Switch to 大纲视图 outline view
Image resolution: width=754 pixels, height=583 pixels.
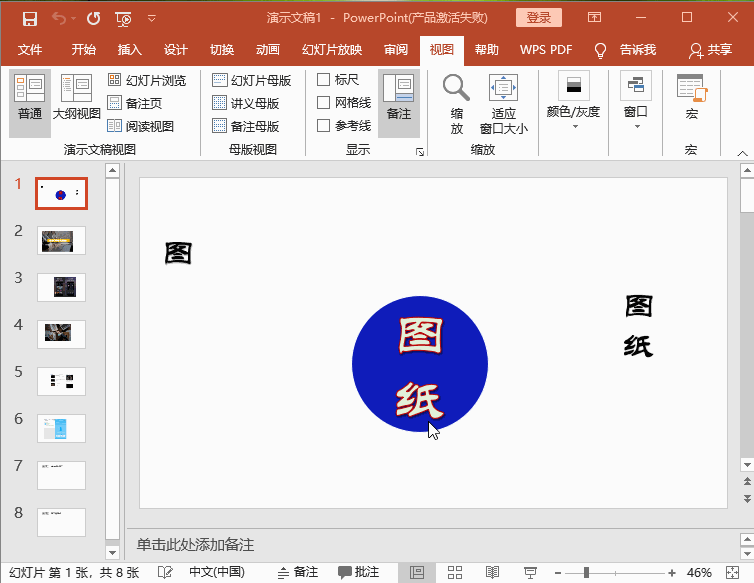point(76,97)
